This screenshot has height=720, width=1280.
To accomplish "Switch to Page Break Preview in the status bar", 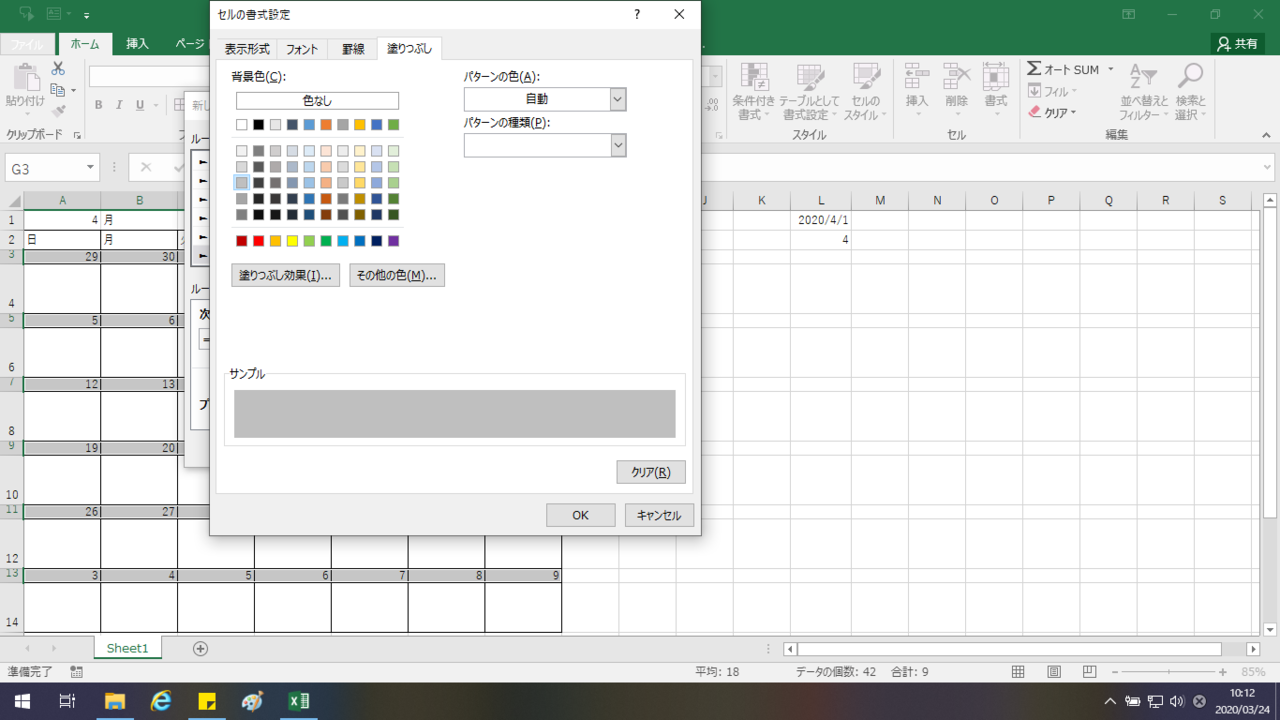I will pyautogui.click(x=1090, y=672).
